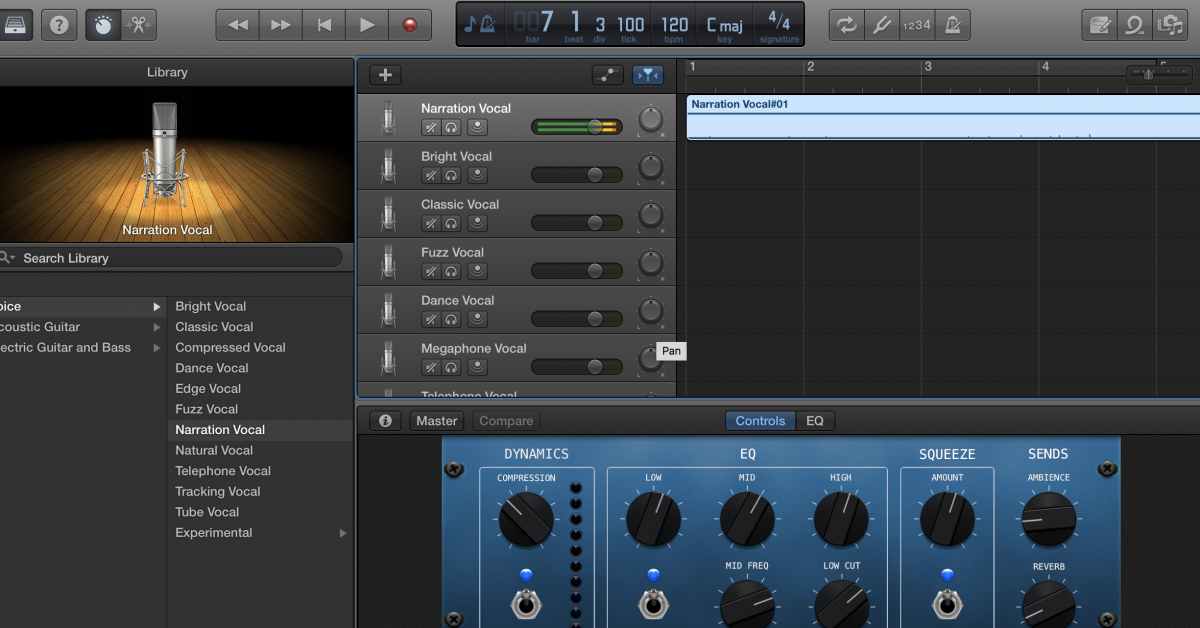Screen dimensions: 1200x628
Task: Open the Quick Help question mark button
Action: tap(59, 25)
